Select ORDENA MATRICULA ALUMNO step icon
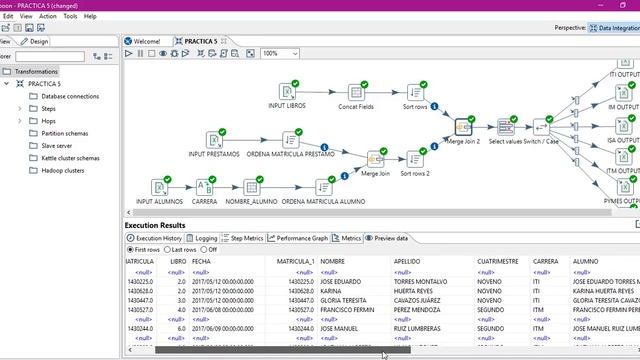640x360 pixels. click(x=324, y=187)
